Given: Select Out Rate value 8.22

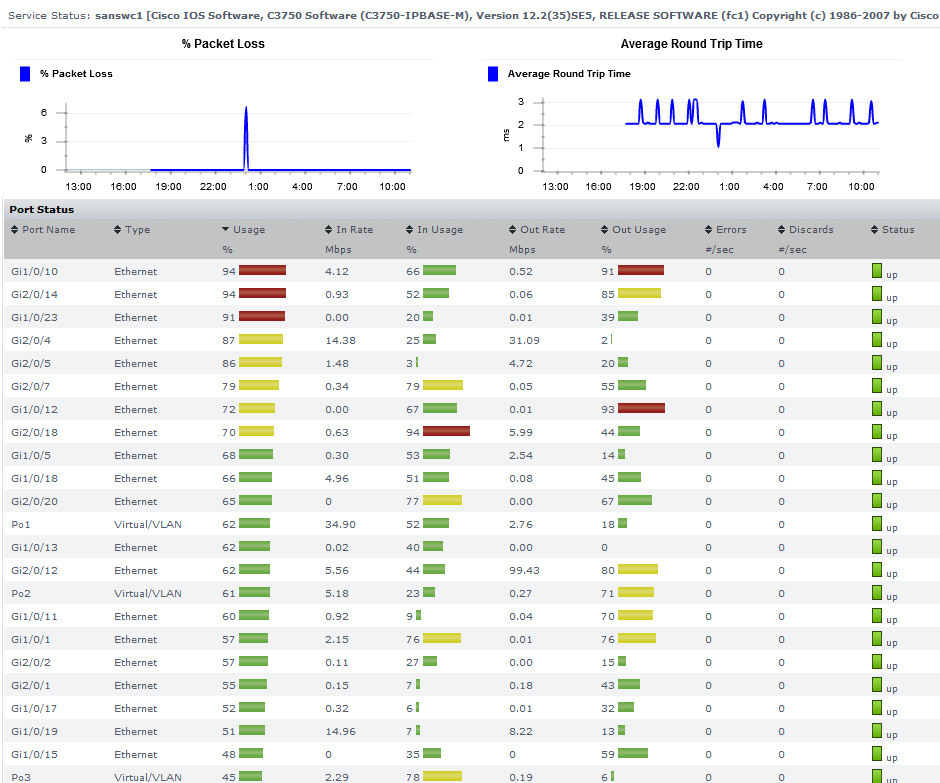Looking at the screenshot, I should 521,731.
